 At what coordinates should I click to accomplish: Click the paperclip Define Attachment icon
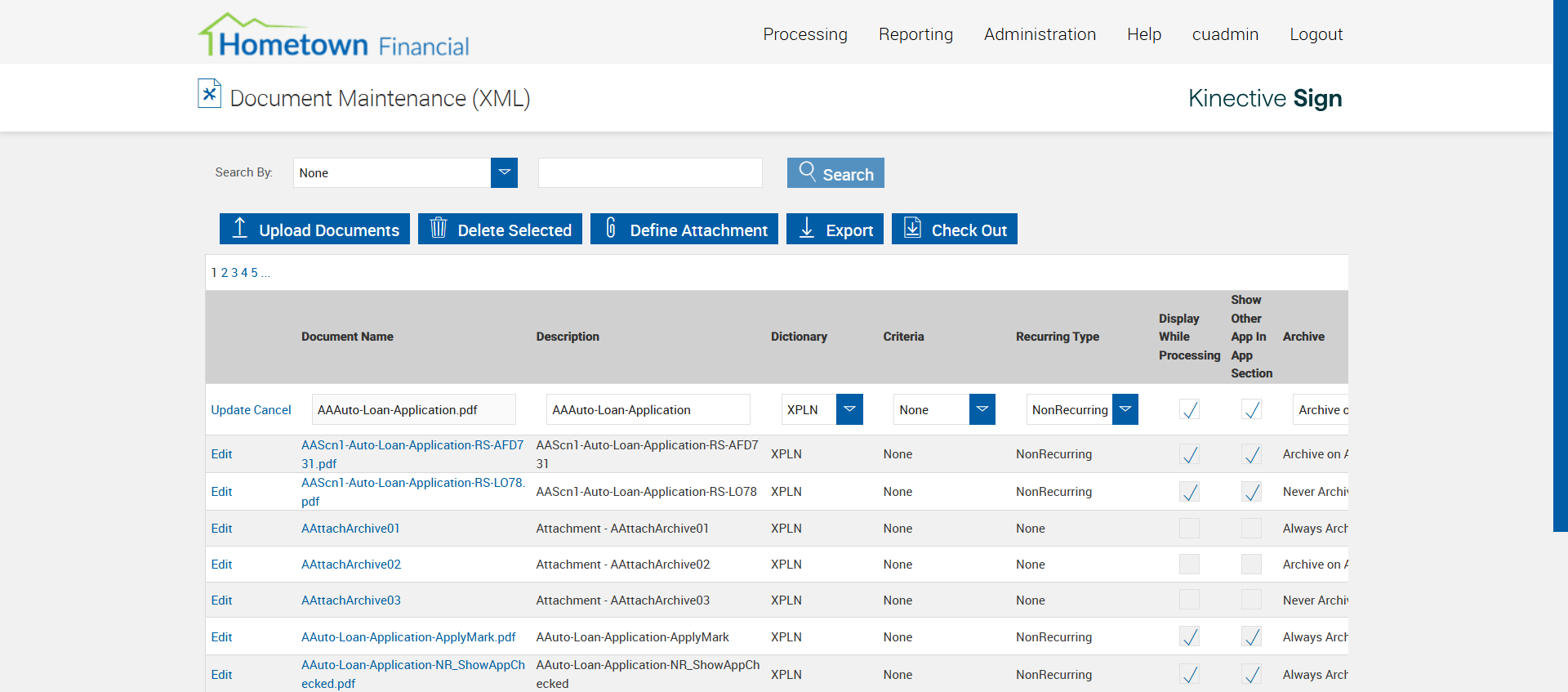tap(610, 228)
